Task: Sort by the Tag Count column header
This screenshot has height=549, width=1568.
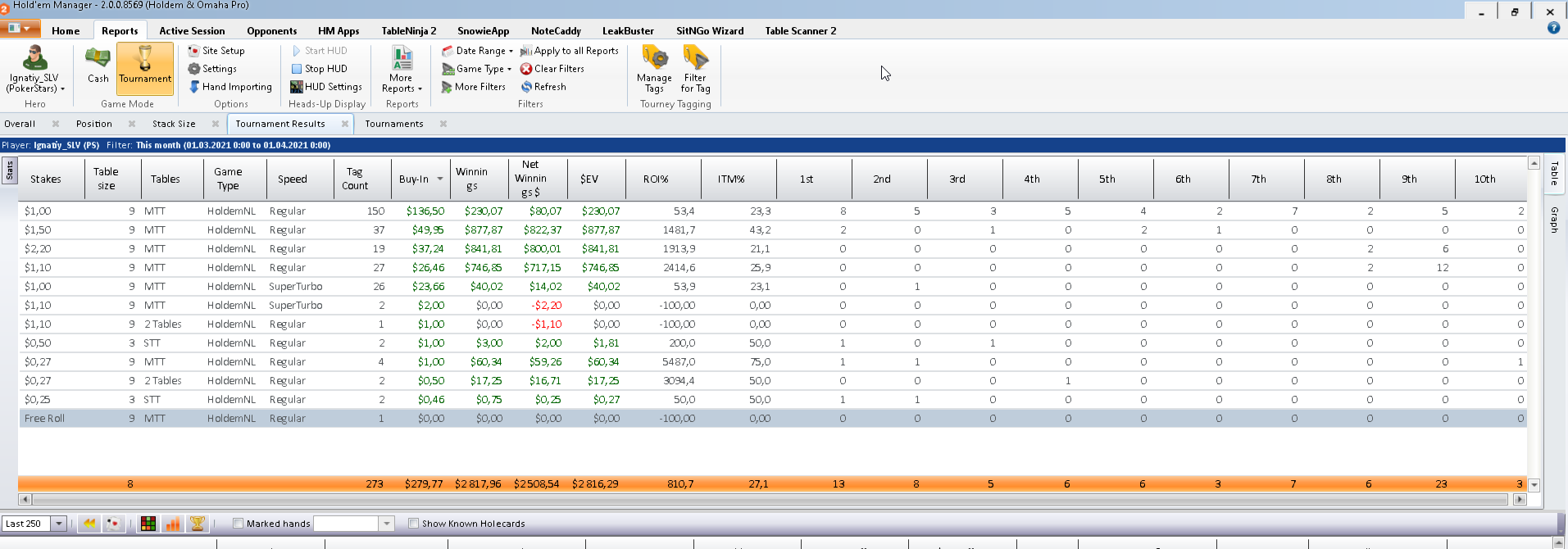Action: pyautogui.click(x=362, y=179)
